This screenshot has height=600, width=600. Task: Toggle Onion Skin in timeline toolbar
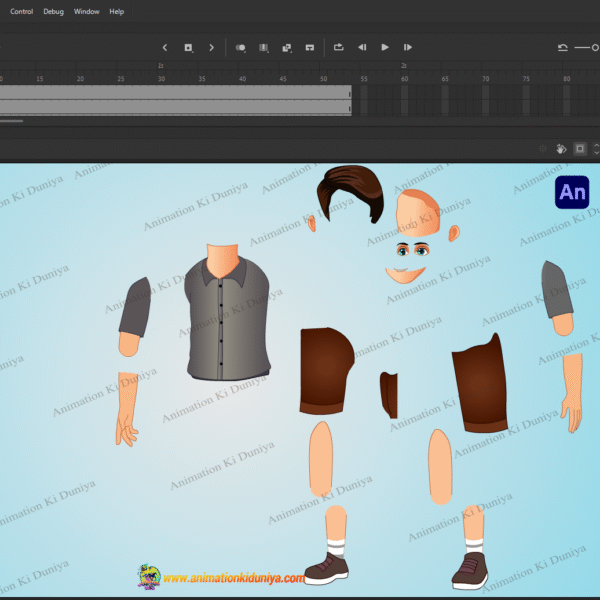pyautogui.click(x=240, y=47)
